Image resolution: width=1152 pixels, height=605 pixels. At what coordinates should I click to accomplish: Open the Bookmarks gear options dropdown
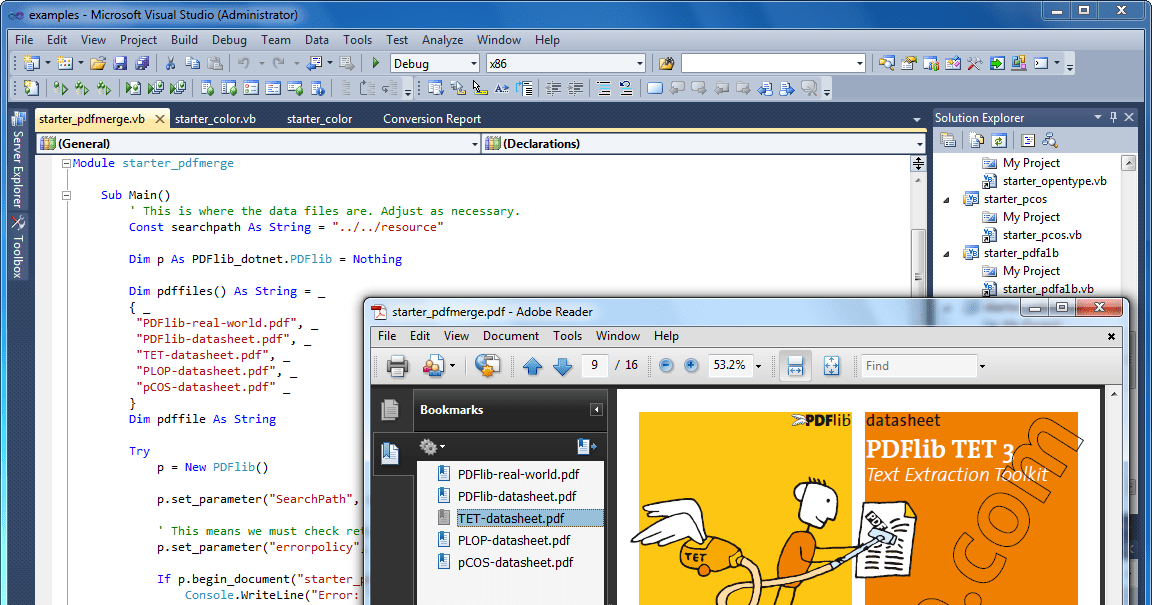pos(432,446)
